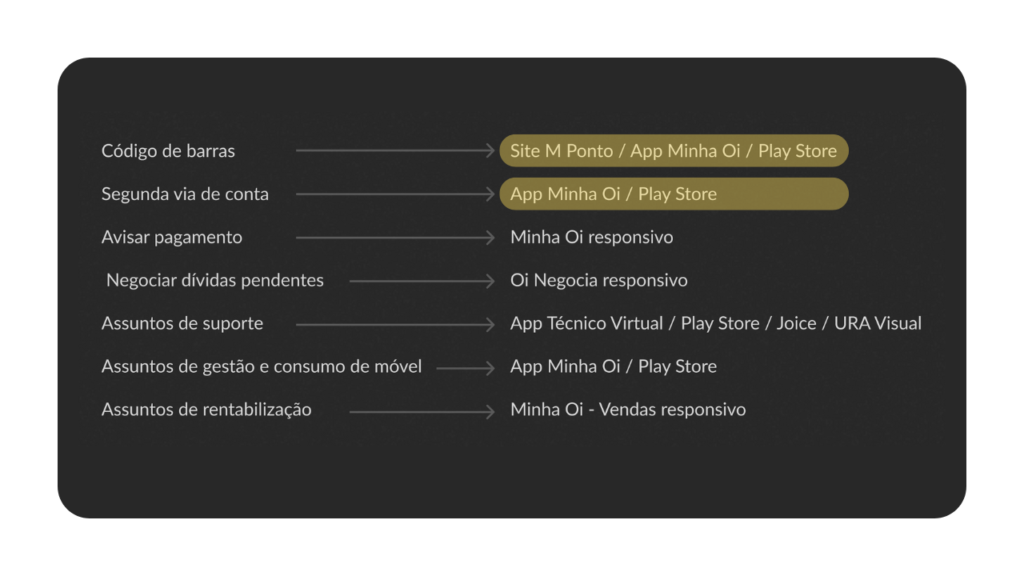Click 'App Técnico Virtual / Play Store / Joice / URA Visual'
The image size is (1024, 576).
click(715, 323)
